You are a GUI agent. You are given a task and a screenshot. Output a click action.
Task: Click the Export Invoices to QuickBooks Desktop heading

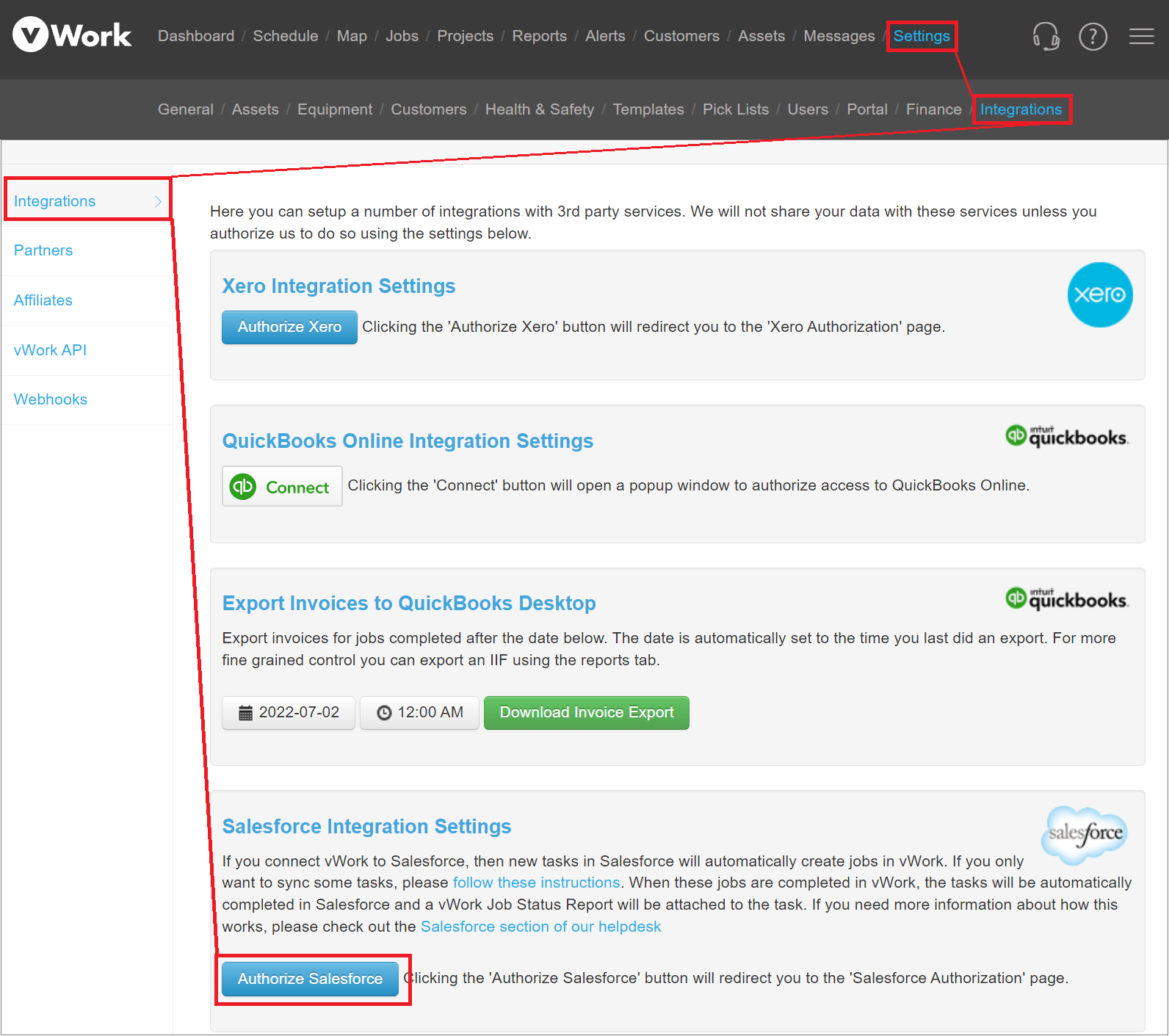click(x=409, y=604)
